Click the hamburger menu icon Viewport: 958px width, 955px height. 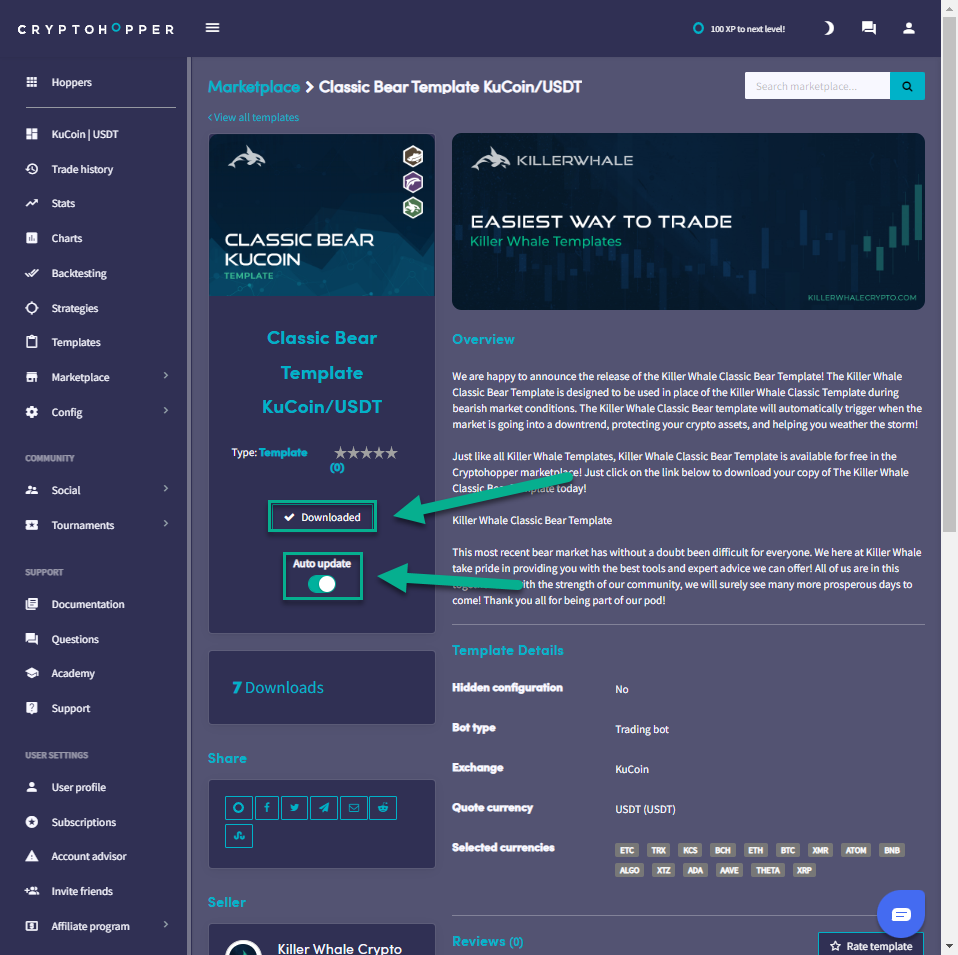[212, 28]
